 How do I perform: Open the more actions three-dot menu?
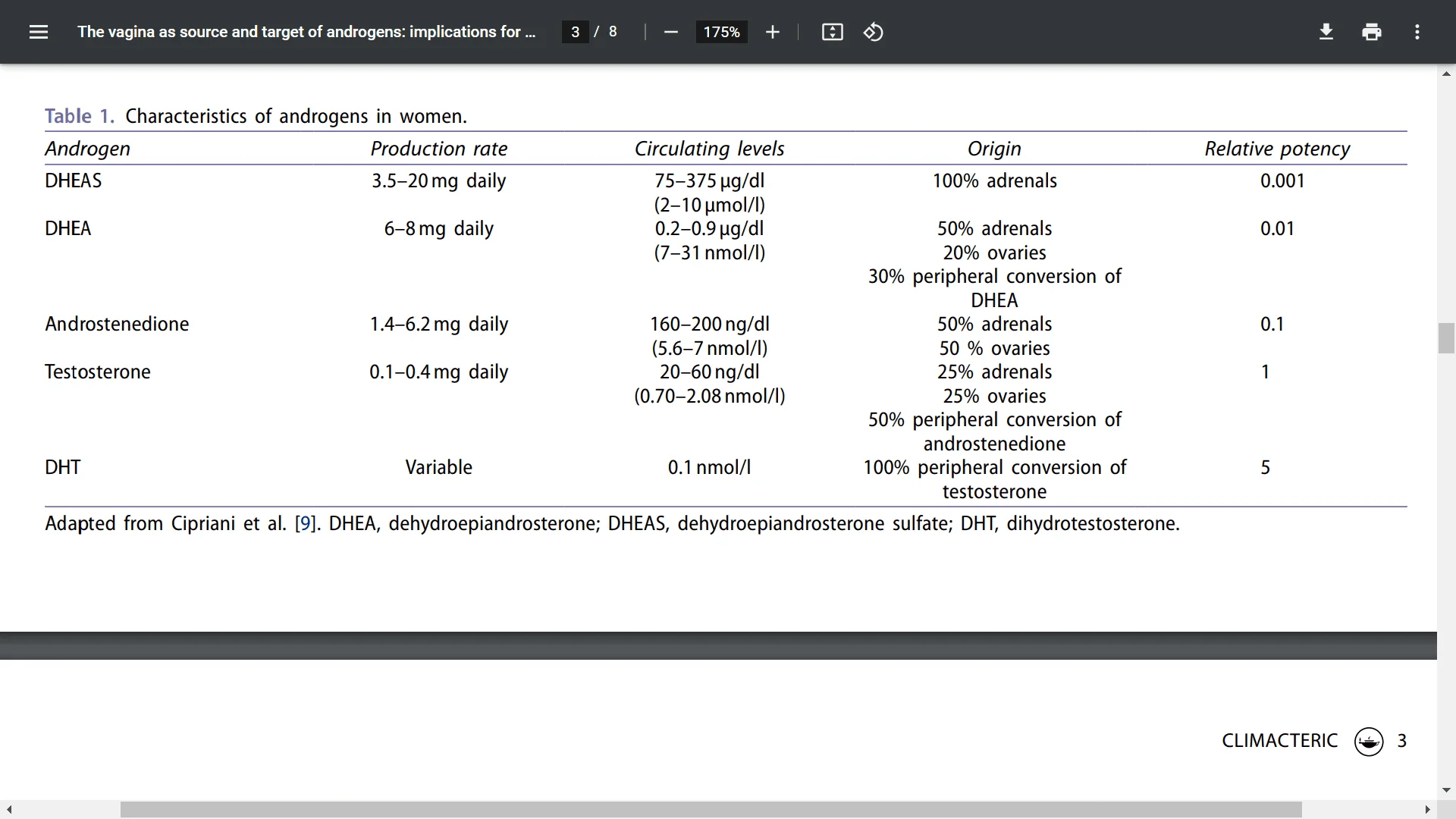click(1417, 32)
